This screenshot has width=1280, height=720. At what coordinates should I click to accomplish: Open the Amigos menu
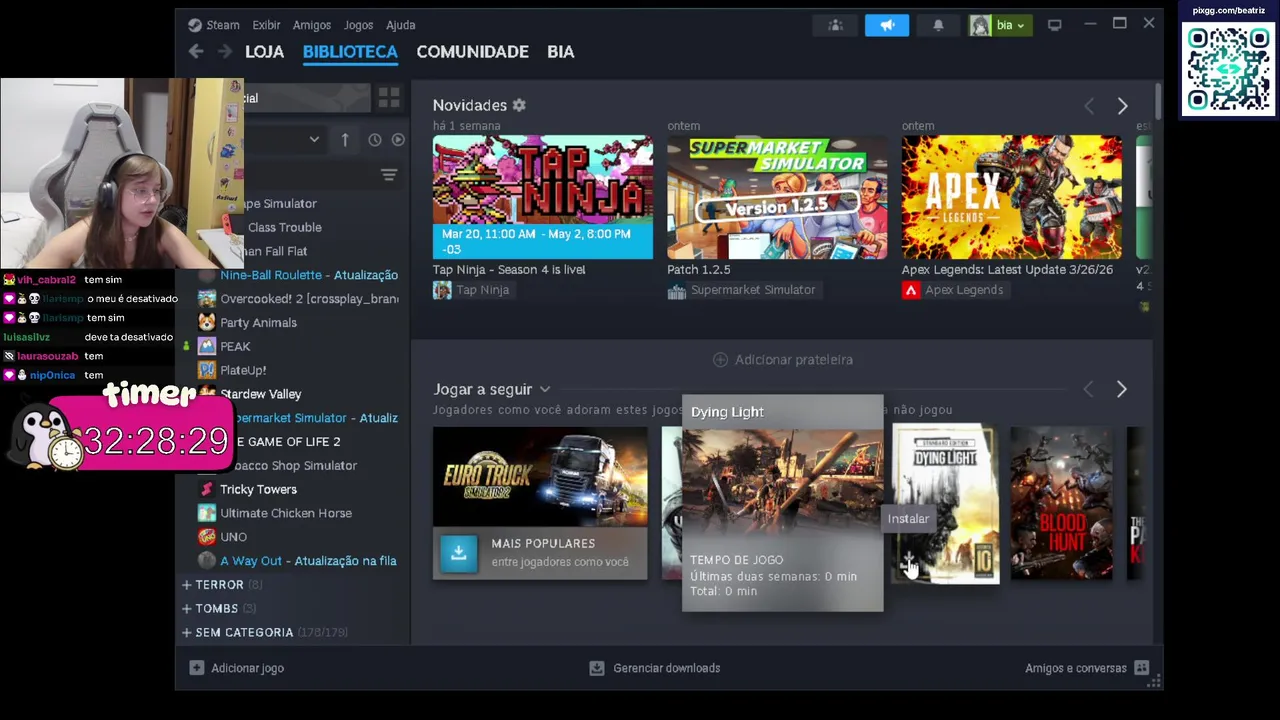(312, 25)
